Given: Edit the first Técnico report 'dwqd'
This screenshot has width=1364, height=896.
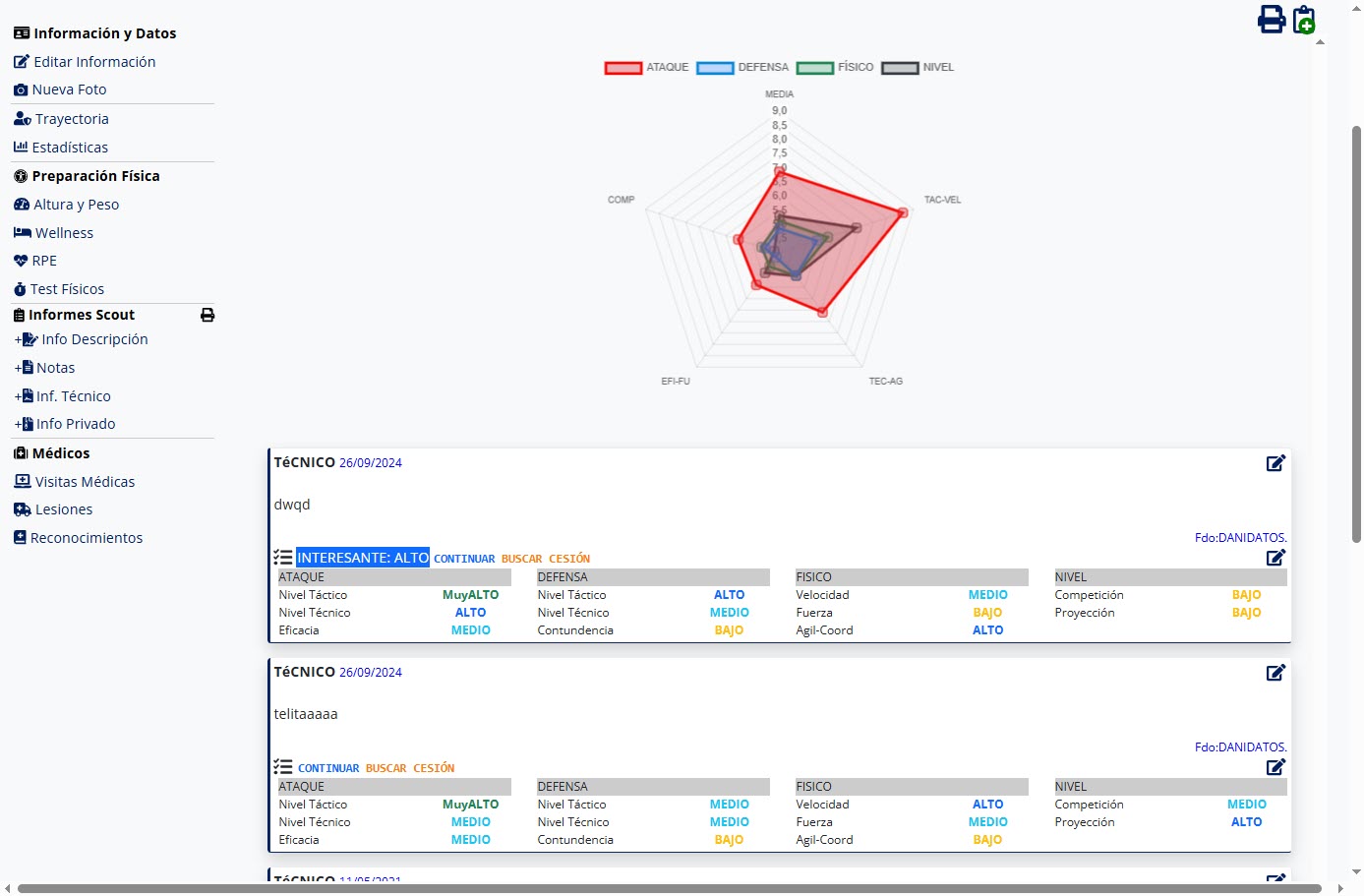Looking at the screenshot, I should click(1275, 463).
